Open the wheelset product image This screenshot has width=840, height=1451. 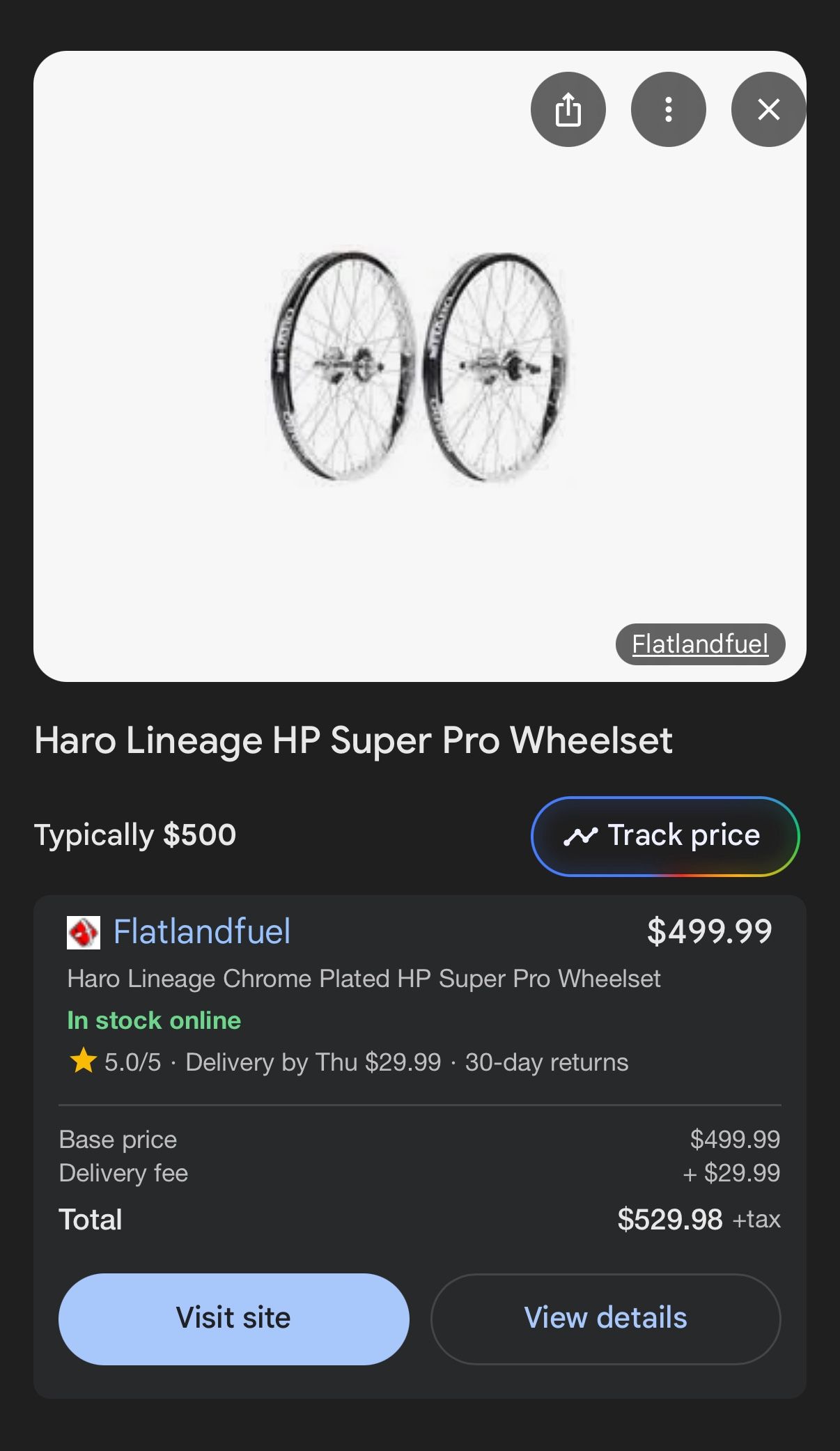[419, 366]
